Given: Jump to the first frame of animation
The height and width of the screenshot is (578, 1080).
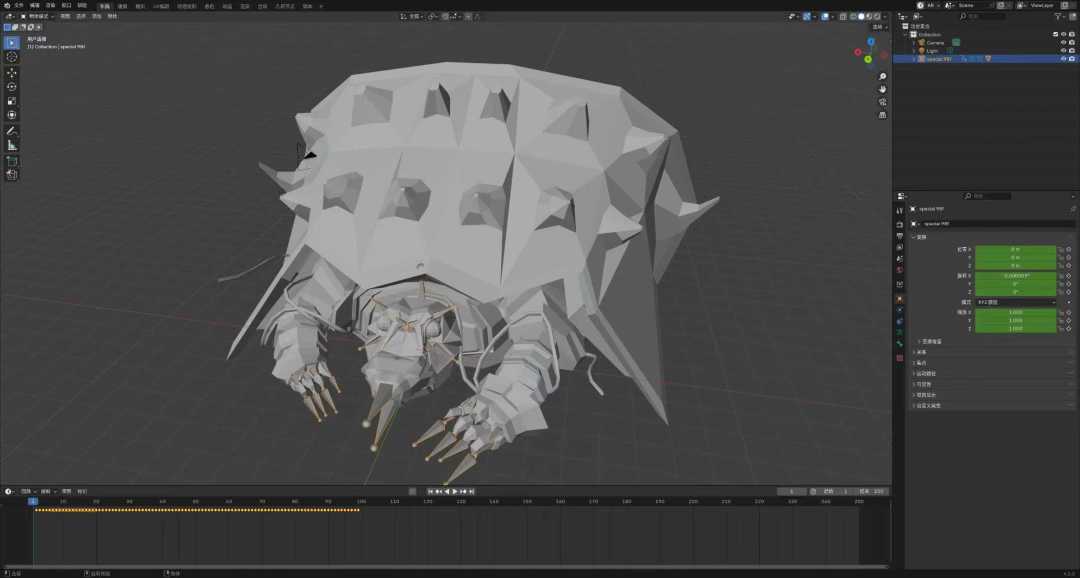Looking at the screenshot, I should click(x=430, y=491).
